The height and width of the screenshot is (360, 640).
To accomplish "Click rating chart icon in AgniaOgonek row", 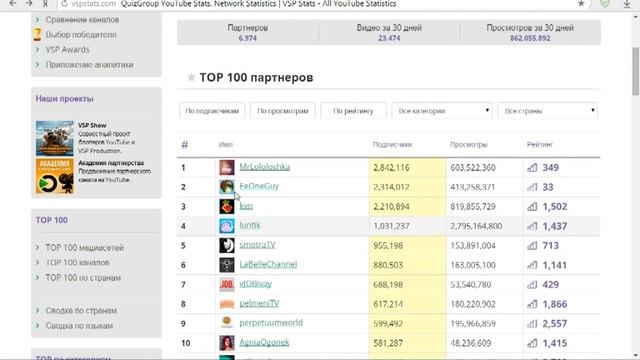I will pyautogui.click(x=532, y=343).
